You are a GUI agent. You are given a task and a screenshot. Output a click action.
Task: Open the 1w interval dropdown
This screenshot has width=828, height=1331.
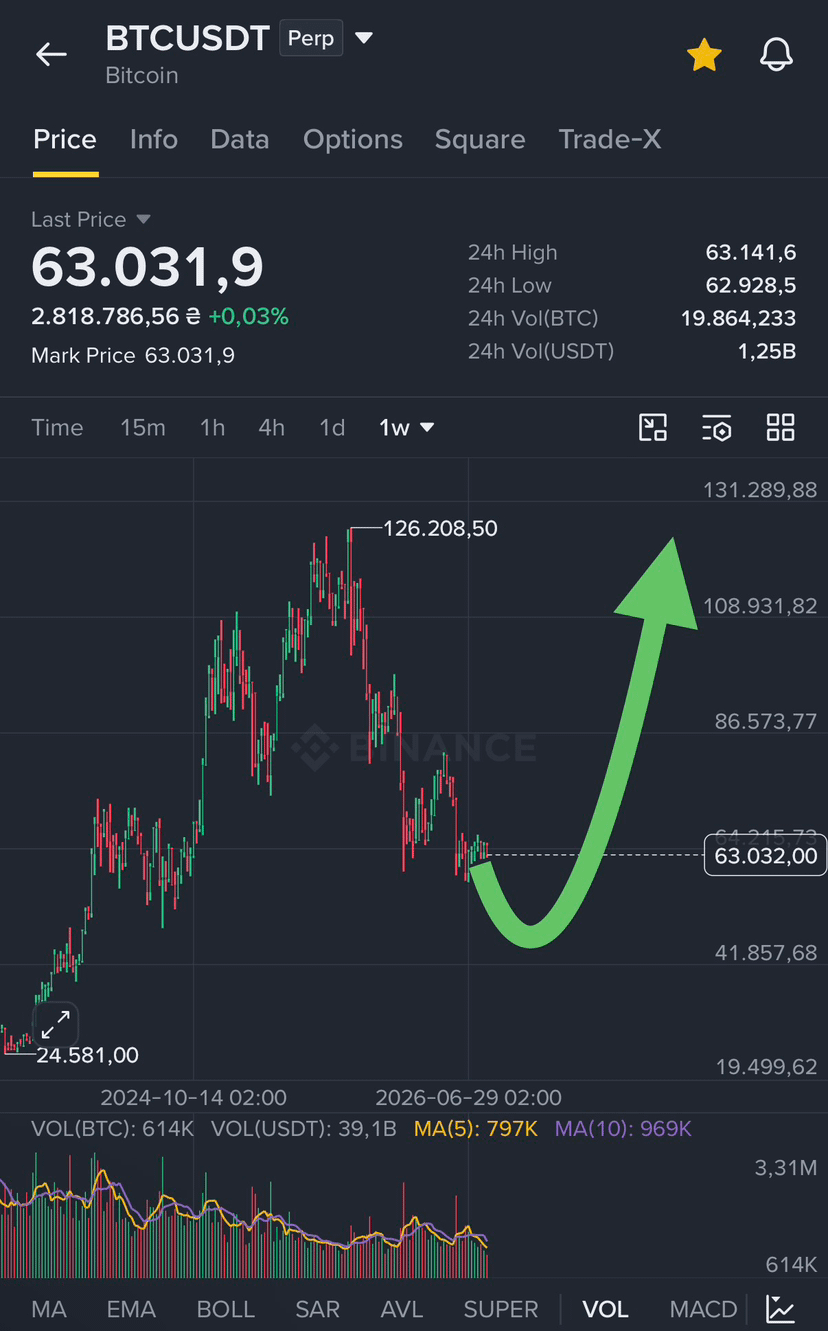pyautogui.click(x=406, y=428)
